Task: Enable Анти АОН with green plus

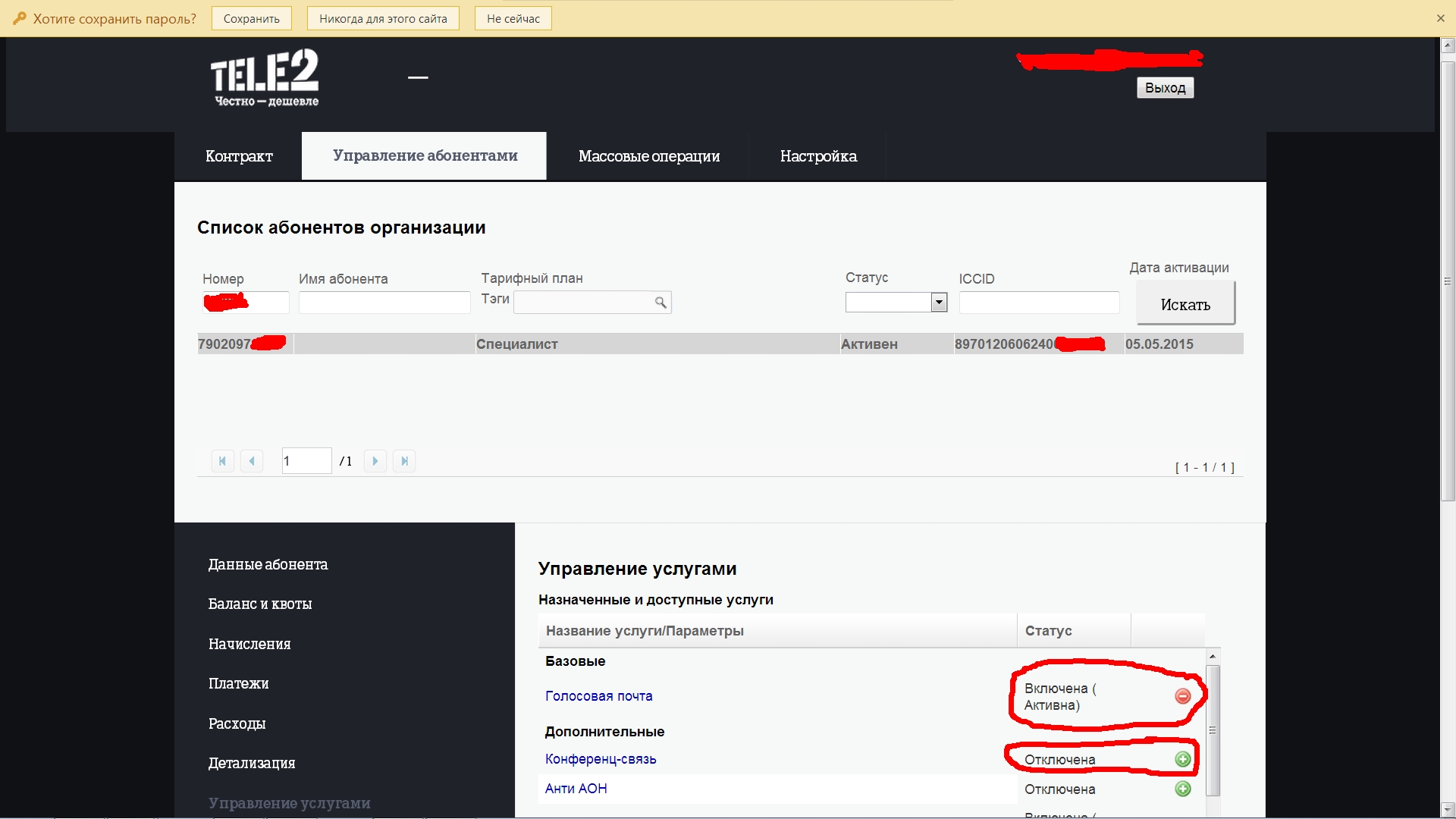Action: point(1182,789)
